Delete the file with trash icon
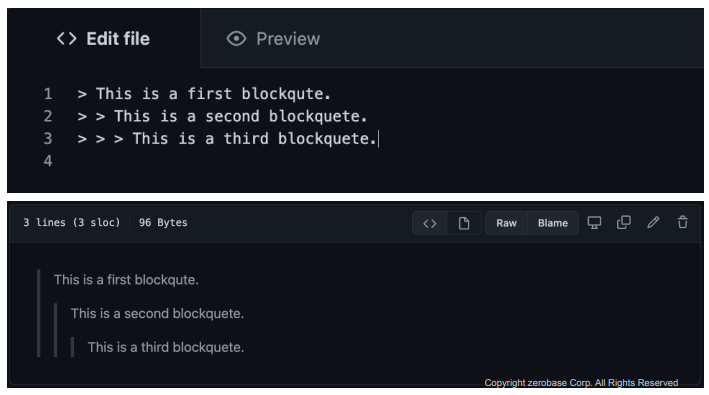 pyautogui.click(x=683, y=222)
